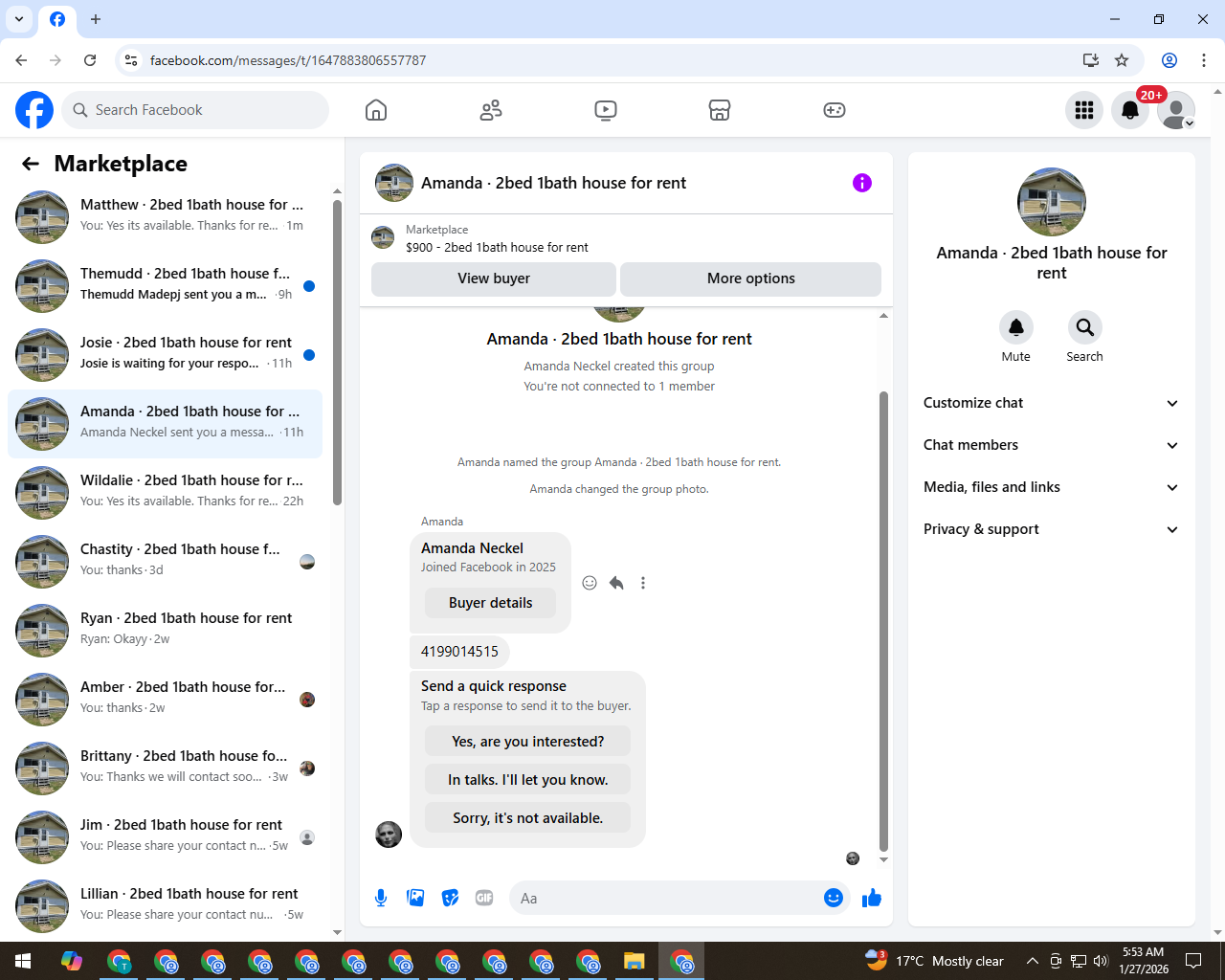1225x980 pixels.
Task: Open the Marketplace storefront icon
Action: [x=720, y=110]
